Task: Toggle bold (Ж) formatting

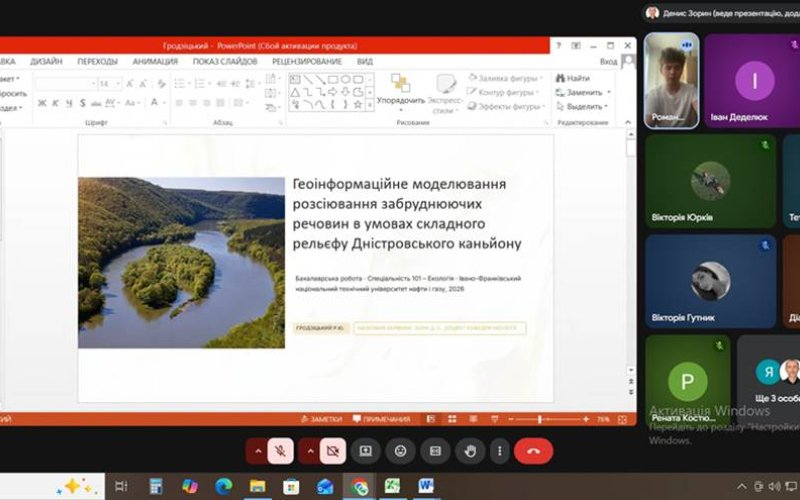Action: click(x=42, y=103)
